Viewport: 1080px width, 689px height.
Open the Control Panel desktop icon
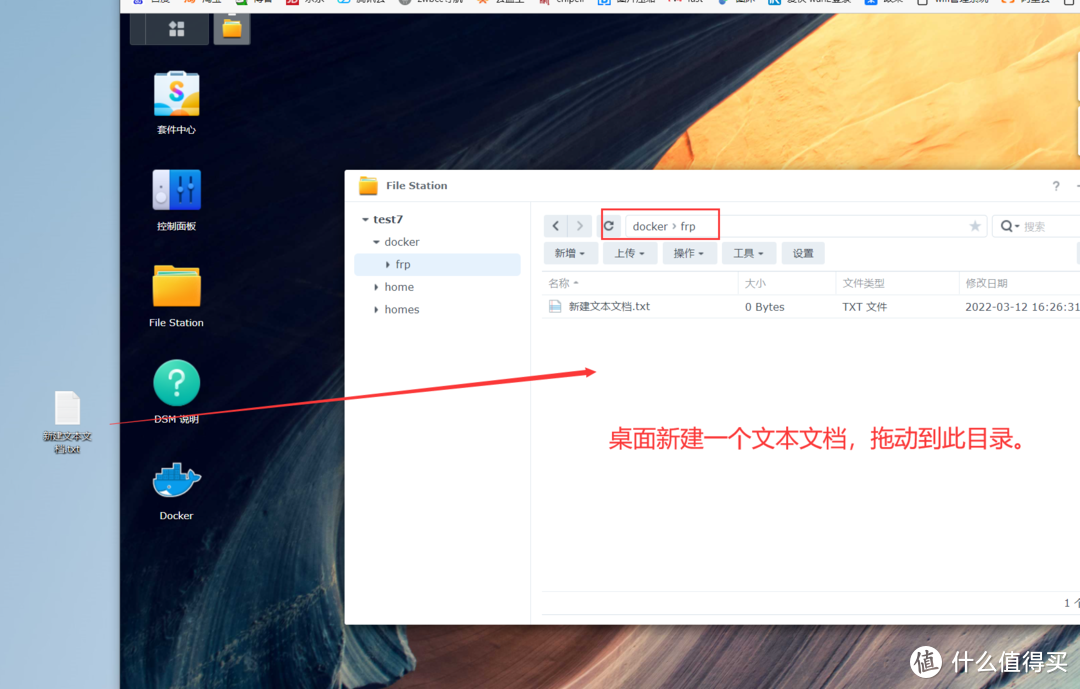176,190
